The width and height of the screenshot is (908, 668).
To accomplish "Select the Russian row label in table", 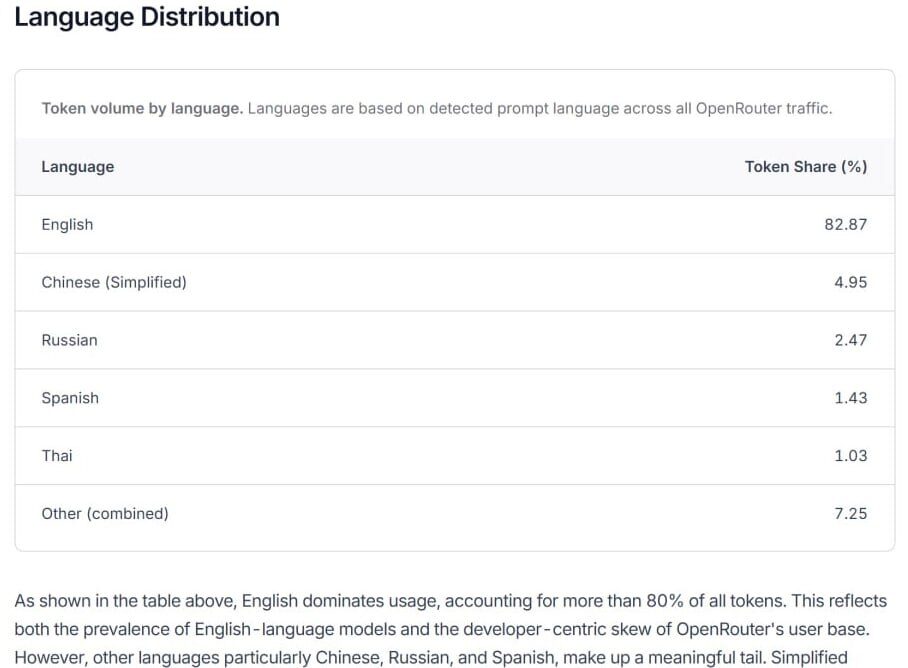I will (69, 341).
